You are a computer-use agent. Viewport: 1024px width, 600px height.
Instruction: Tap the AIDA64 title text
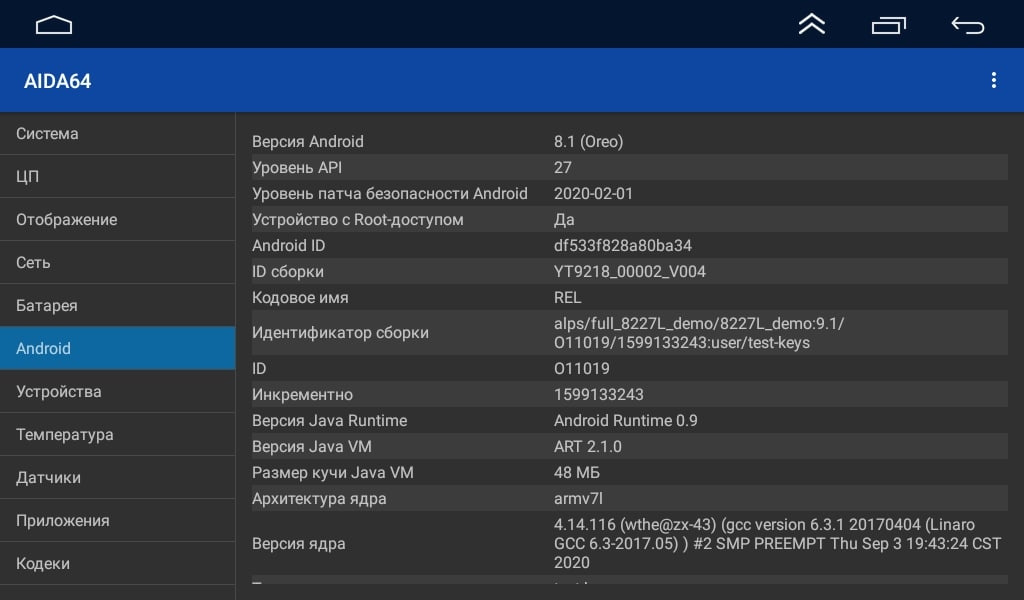pyautogui.click(x=58, y=81)
